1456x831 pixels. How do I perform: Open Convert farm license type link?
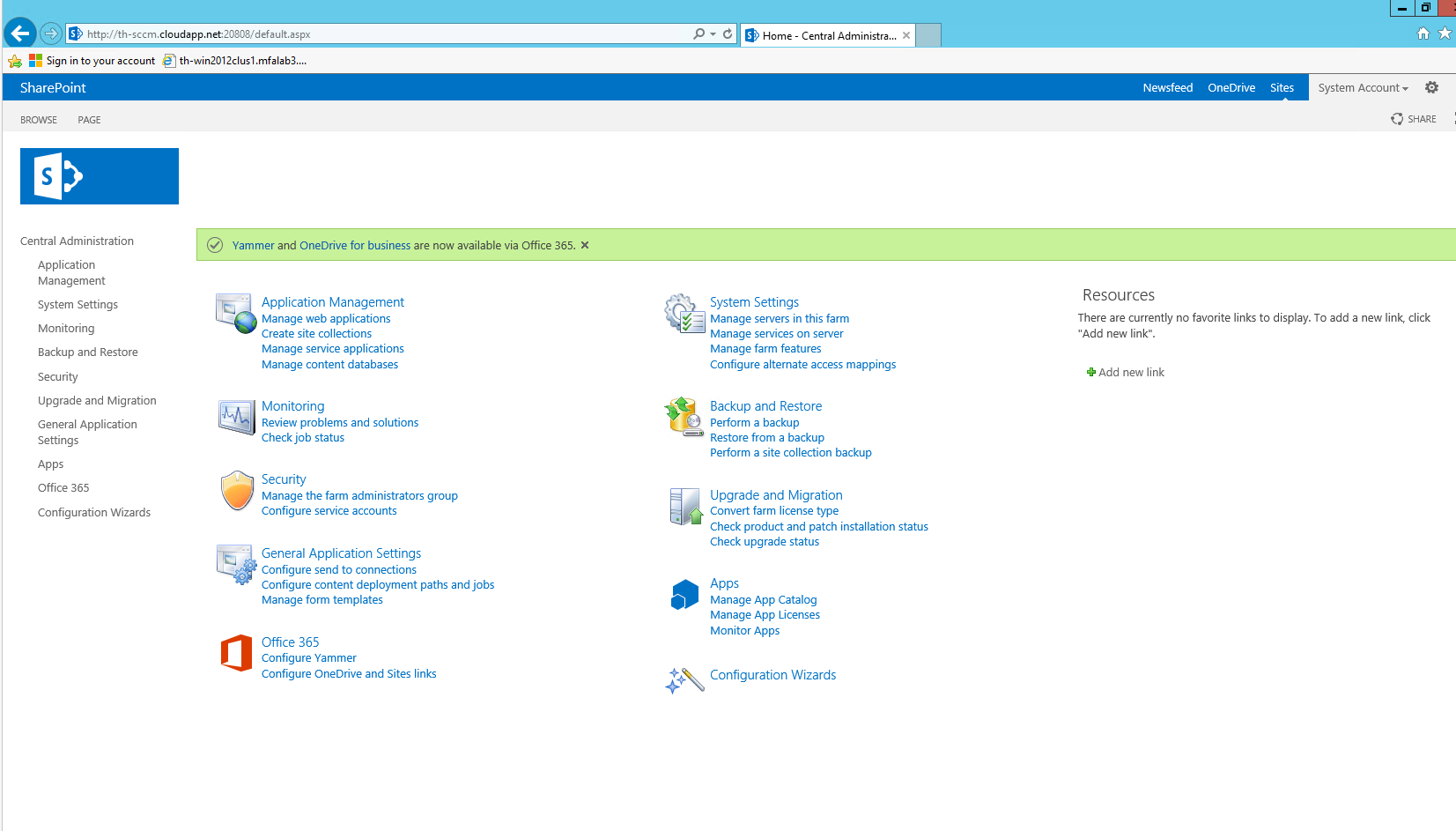pyautogui.click(x=774, y=510)
